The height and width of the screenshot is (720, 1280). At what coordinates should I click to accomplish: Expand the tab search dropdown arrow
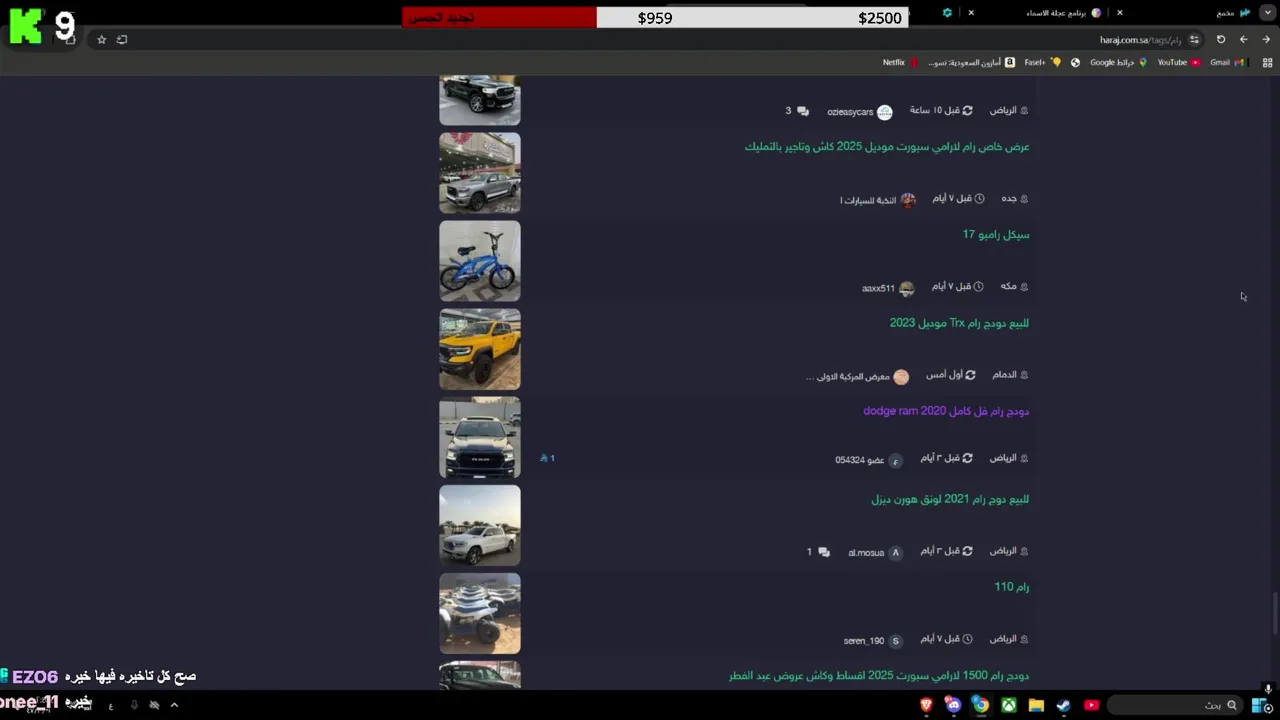[1268, 13]
